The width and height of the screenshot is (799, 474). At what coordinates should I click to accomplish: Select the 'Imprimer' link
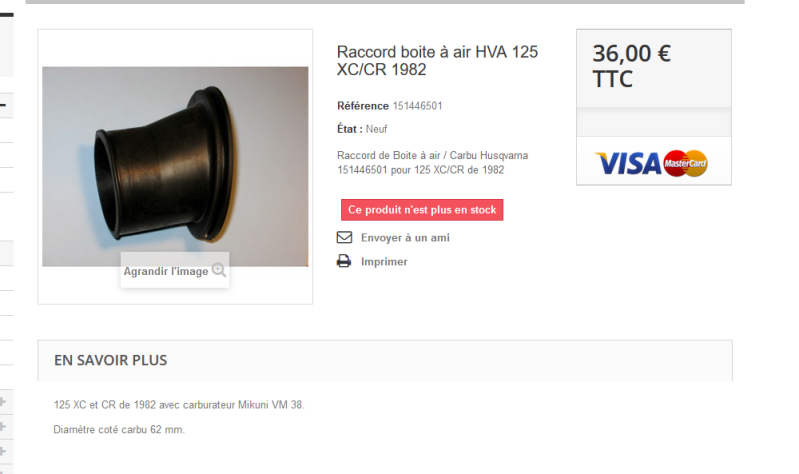(x=384, y=261)
